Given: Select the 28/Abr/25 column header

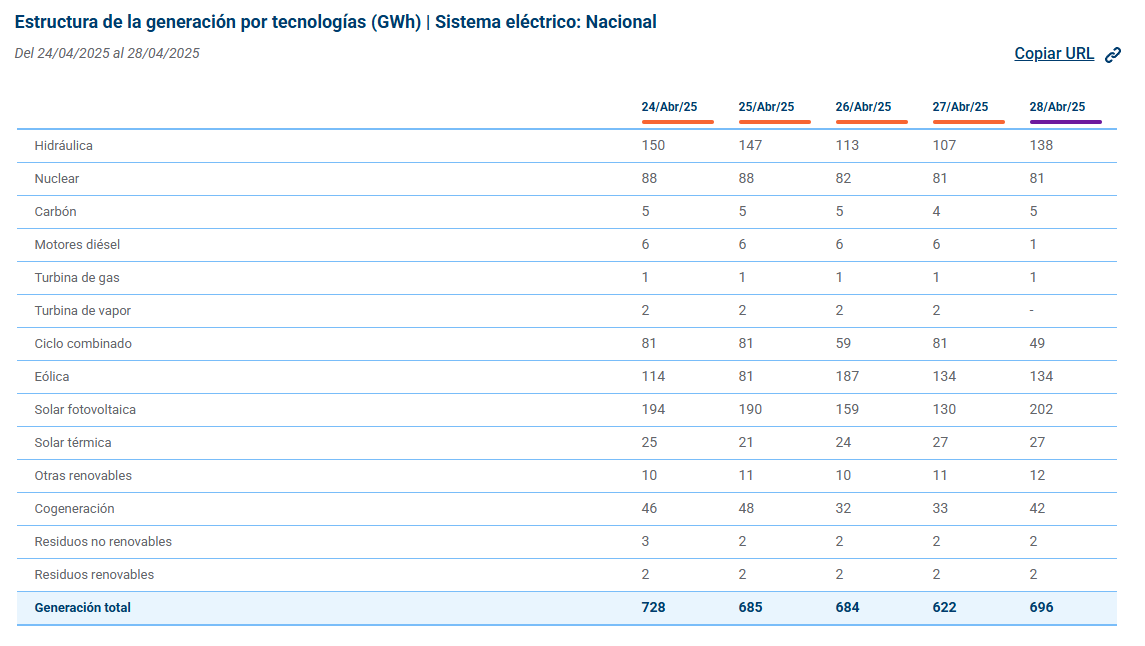Looking at the screenshot, I should click(1057, 107).
